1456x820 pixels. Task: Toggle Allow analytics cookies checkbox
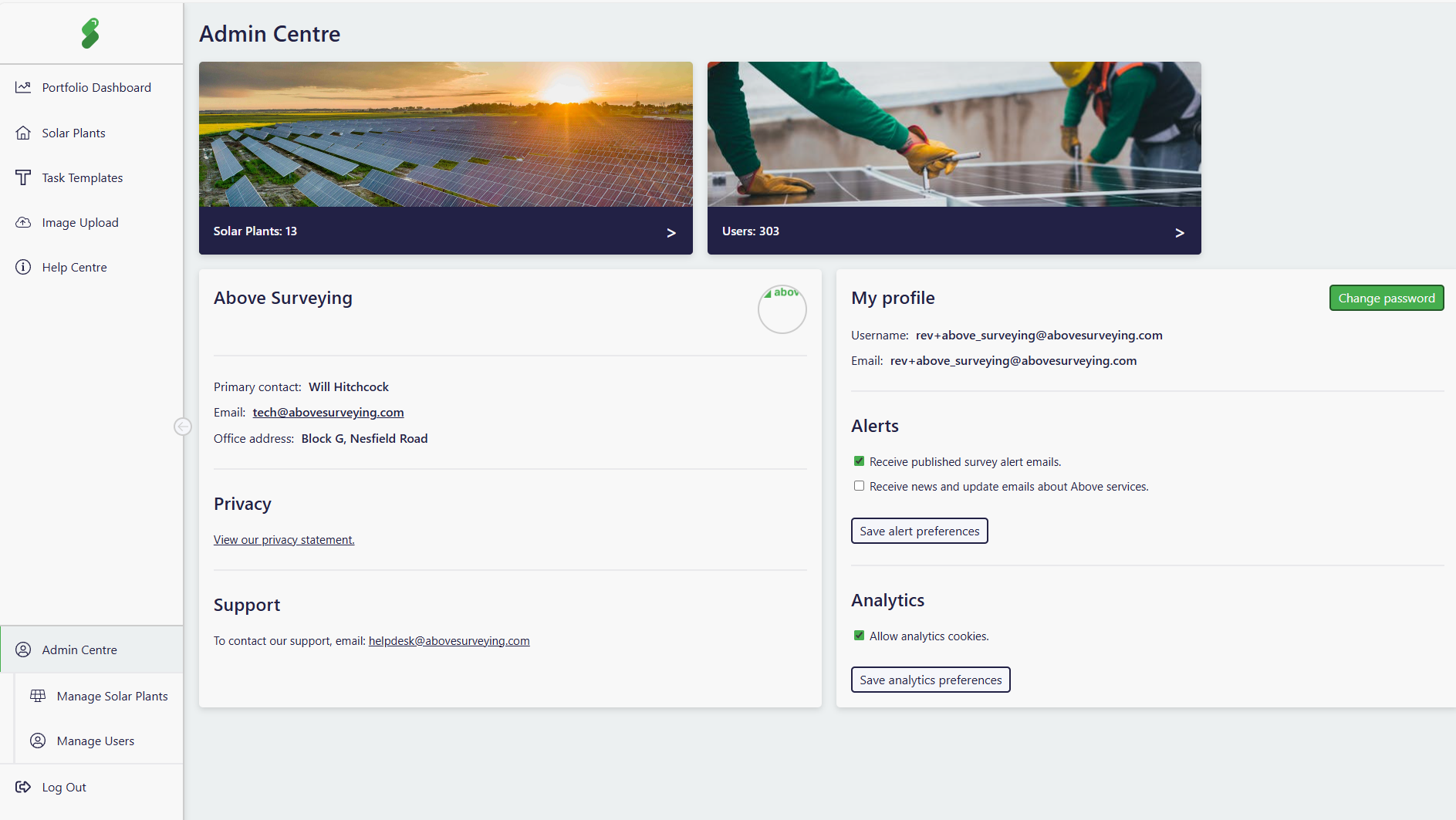click(x=859, y=636)
